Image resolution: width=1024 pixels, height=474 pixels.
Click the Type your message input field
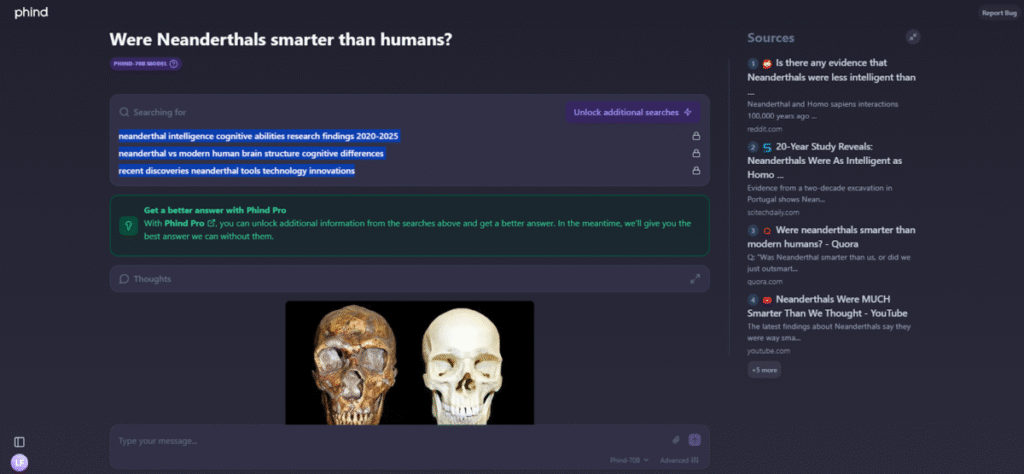click(x=390, y=441)
